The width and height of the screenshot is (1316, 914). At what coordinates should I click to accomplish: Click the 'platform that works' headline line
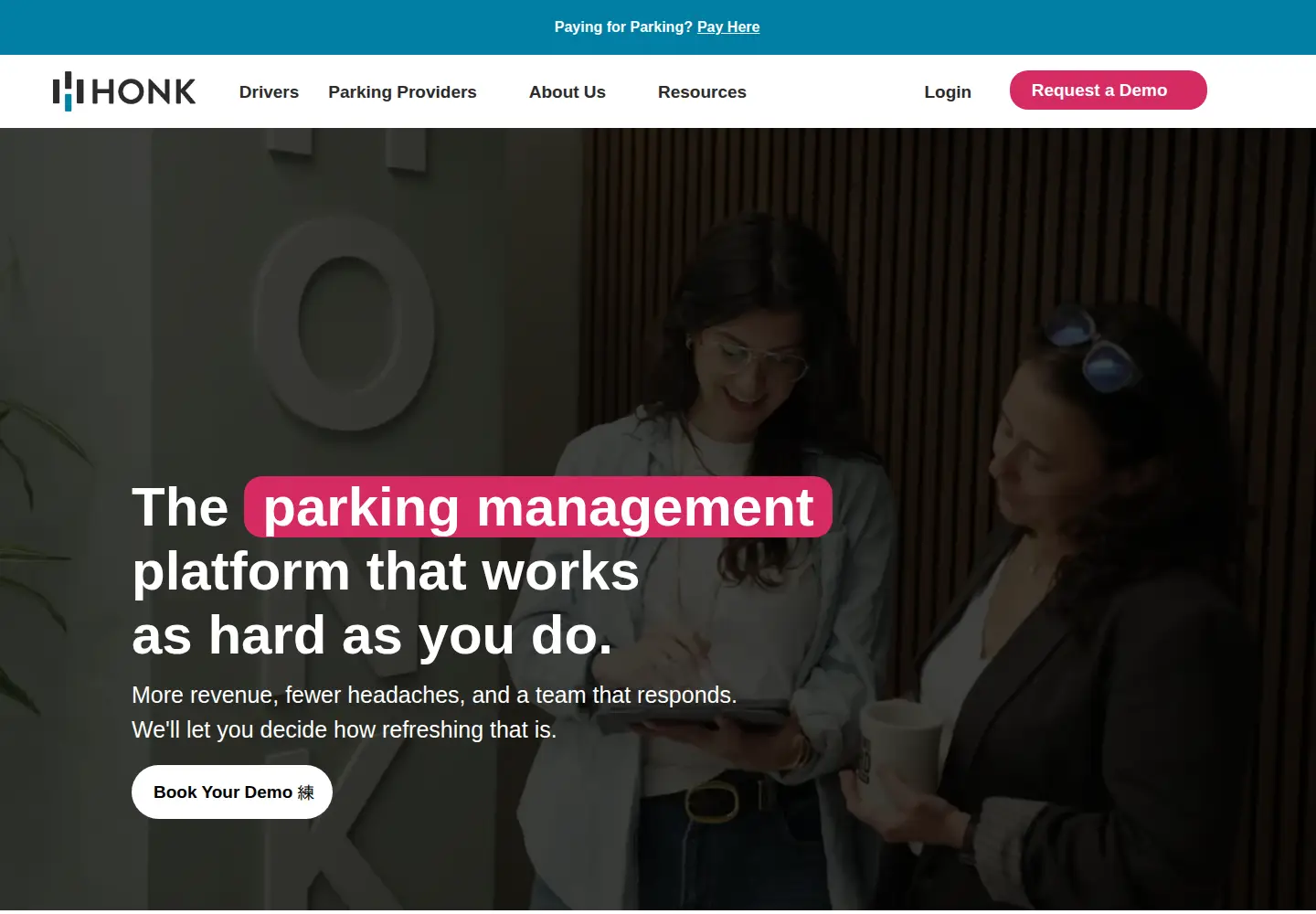tap(386, 571)
